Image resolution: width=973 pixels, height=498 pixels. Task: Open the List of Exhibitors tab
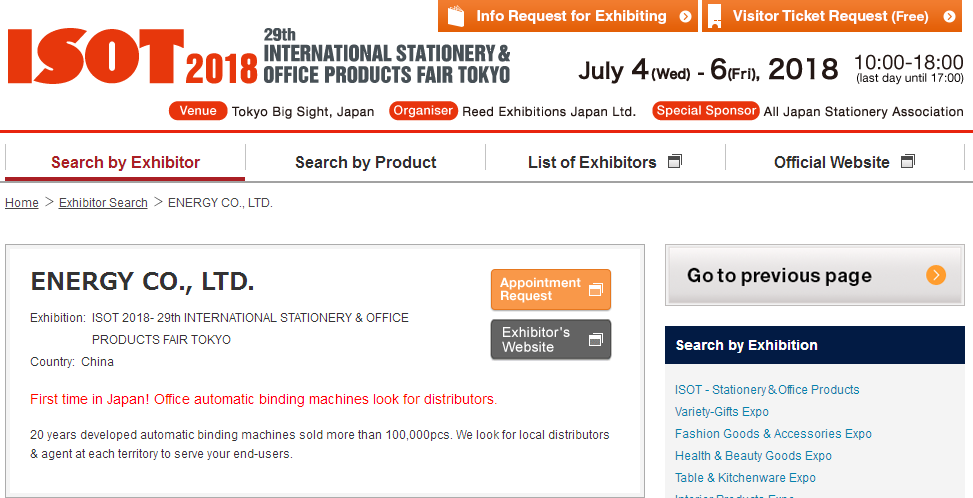pos(592,162)
